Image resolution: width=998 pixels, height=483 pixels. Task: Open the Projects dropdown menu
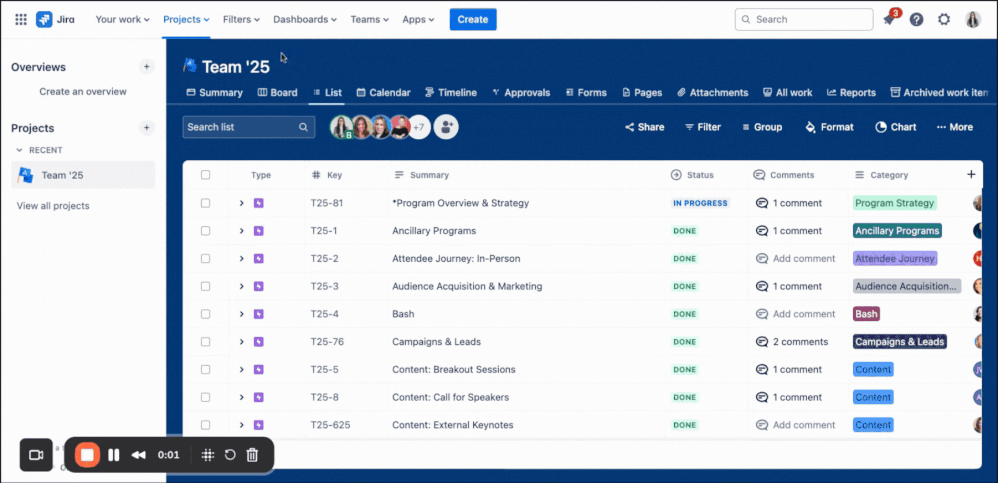coord(186,19)
